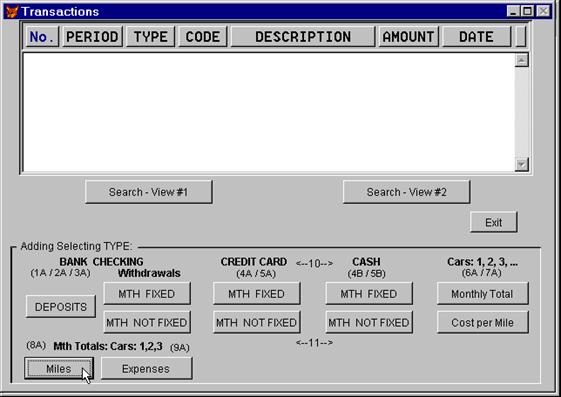
Task: Click the PERIOD column header
Action: click(92, 36)
